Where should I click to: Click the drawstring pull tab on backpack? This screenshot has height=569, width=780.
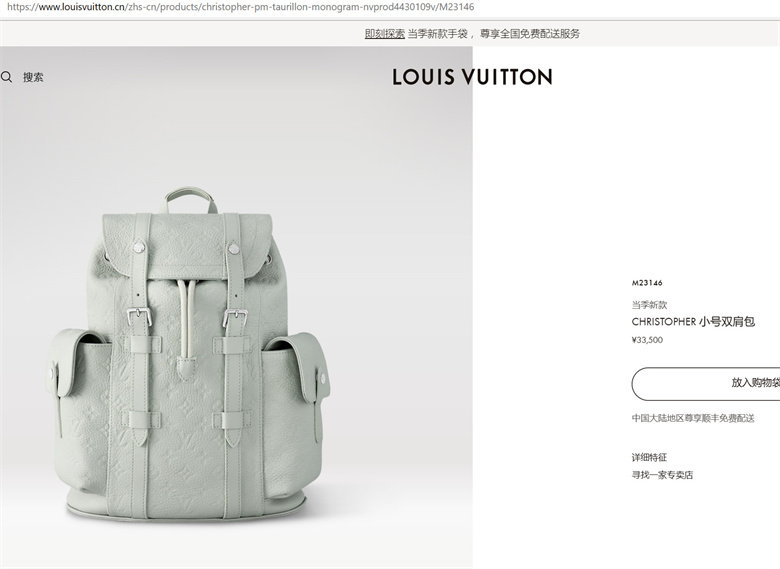coord(185,369)
